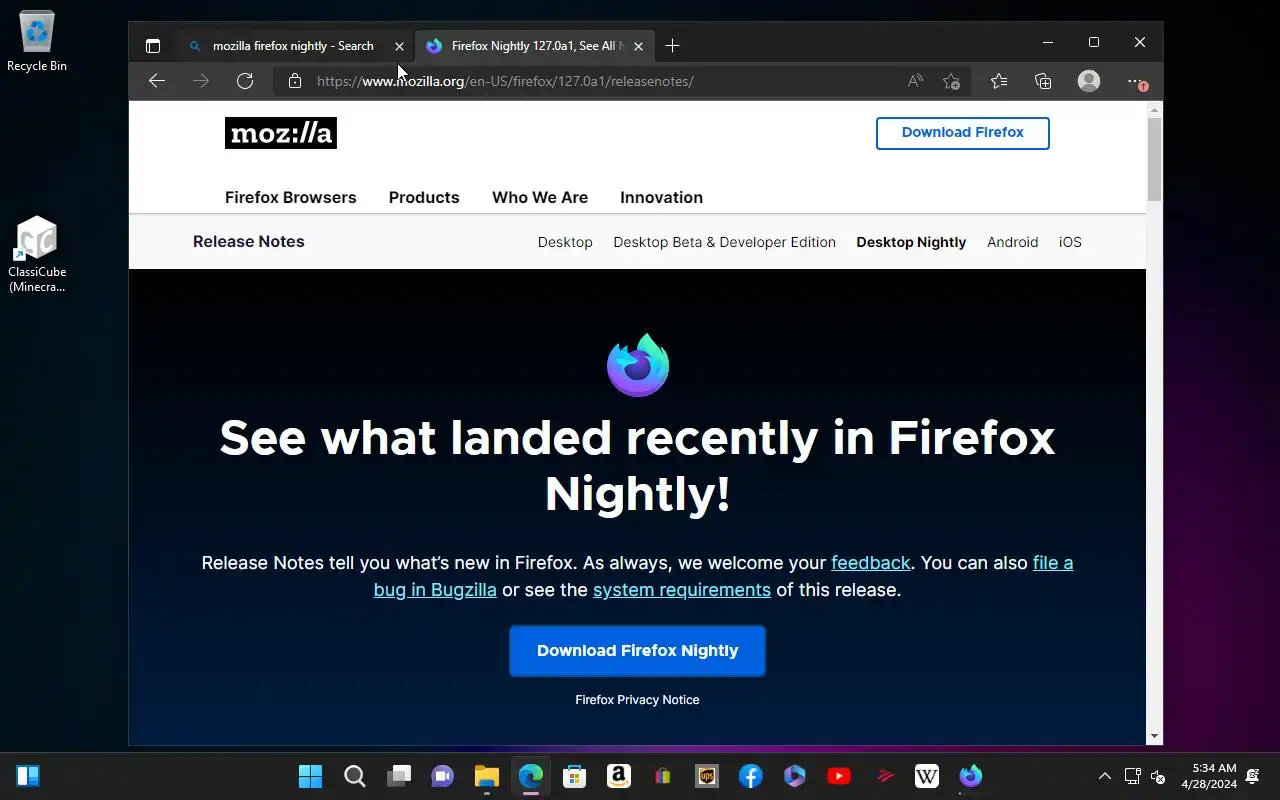This screenshot has height=800, width=1280.
Task: Open the Favorites list icon
Action: coord(998,81)
